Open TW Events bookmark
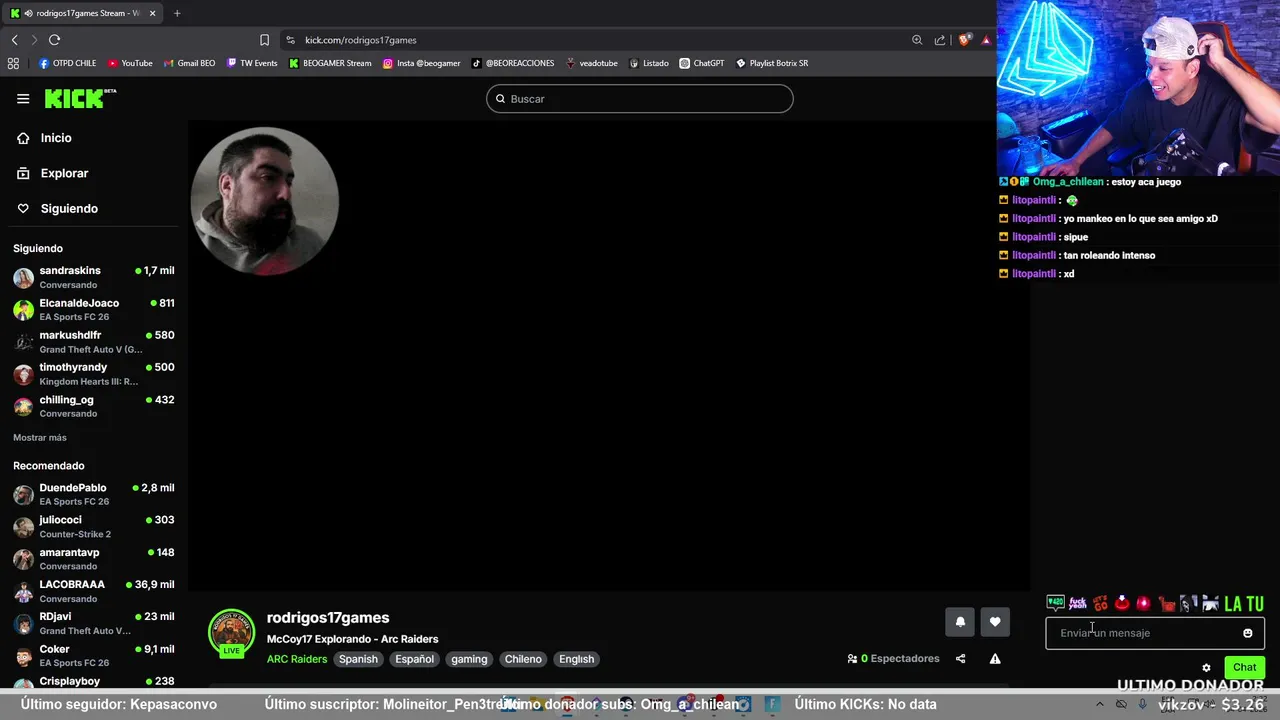The width and height of the screenshot is (1280, 720). [252, 63]
